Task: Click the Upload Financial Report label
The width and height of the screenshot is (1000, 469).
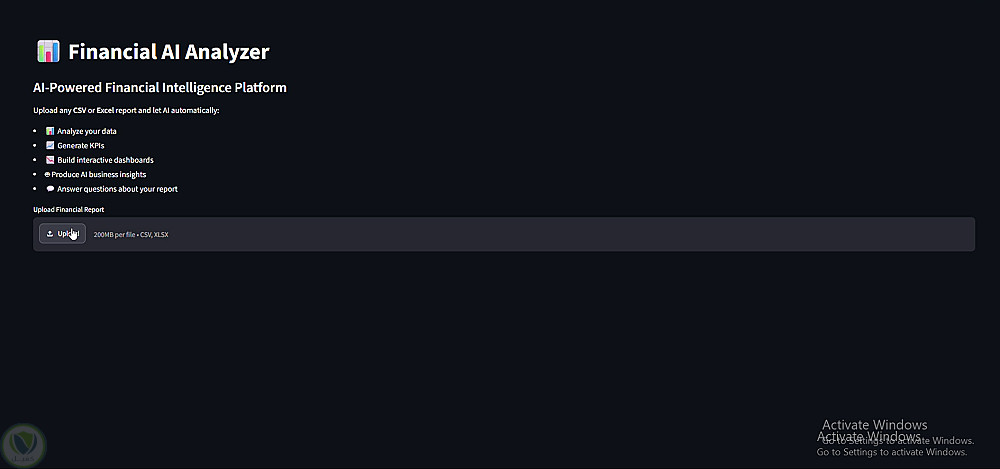Action: pyautogui.click(x=68, y=209)
